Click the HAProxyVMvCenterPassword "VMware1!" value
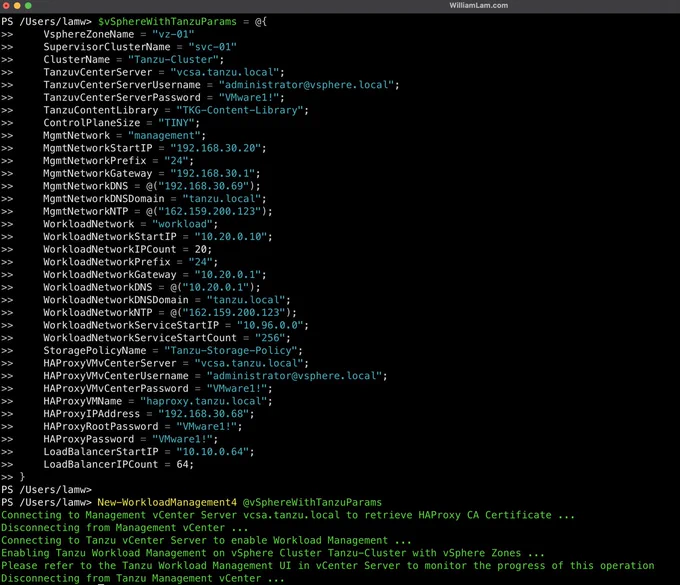This screenshot has height=585, width=680. [x=237, y=389]
